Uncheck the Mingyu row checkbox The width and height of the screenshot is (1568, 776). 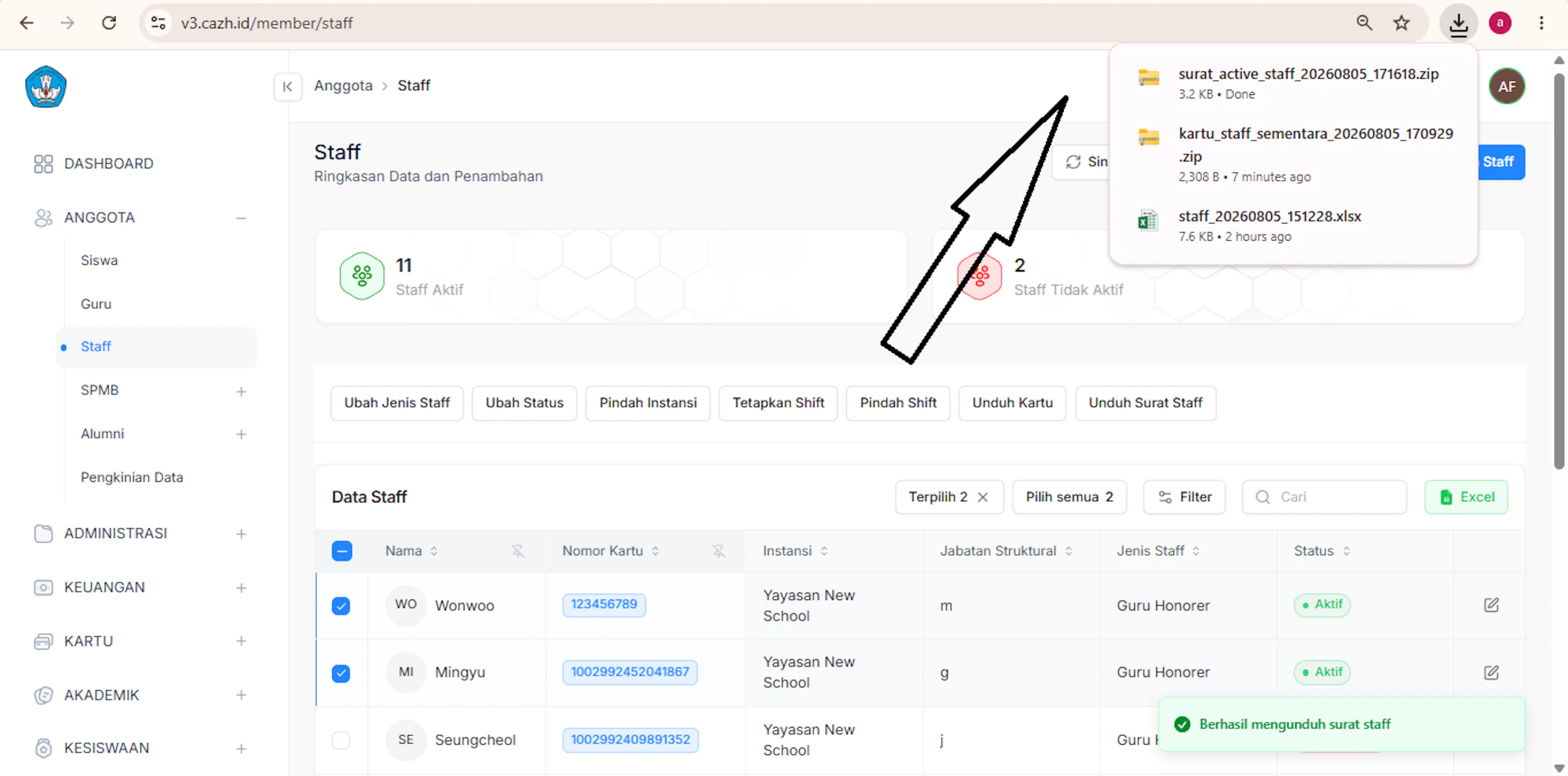(x=341, y=673)
